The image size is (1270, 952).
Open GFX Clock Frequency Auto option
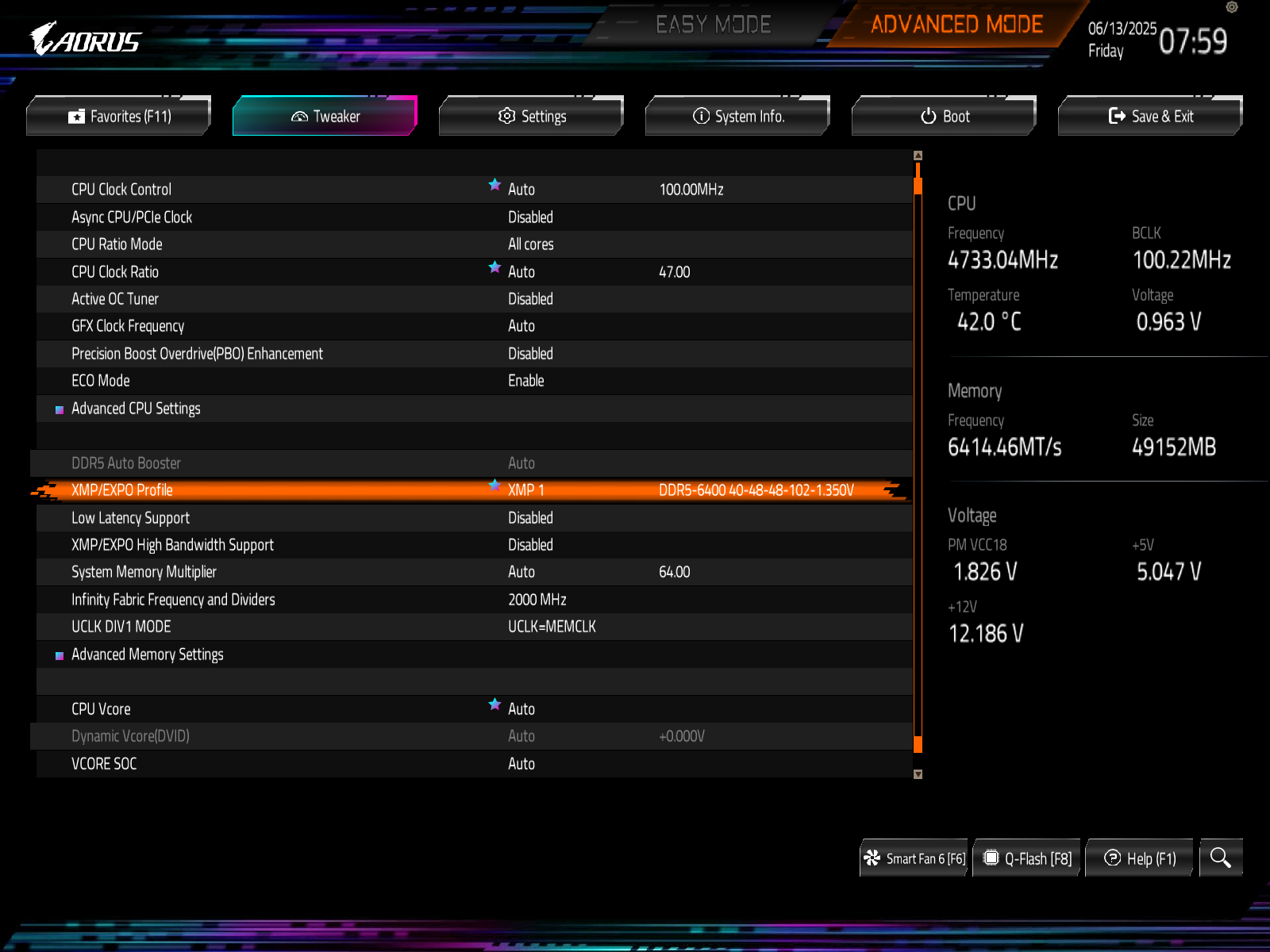pos(521,326)
